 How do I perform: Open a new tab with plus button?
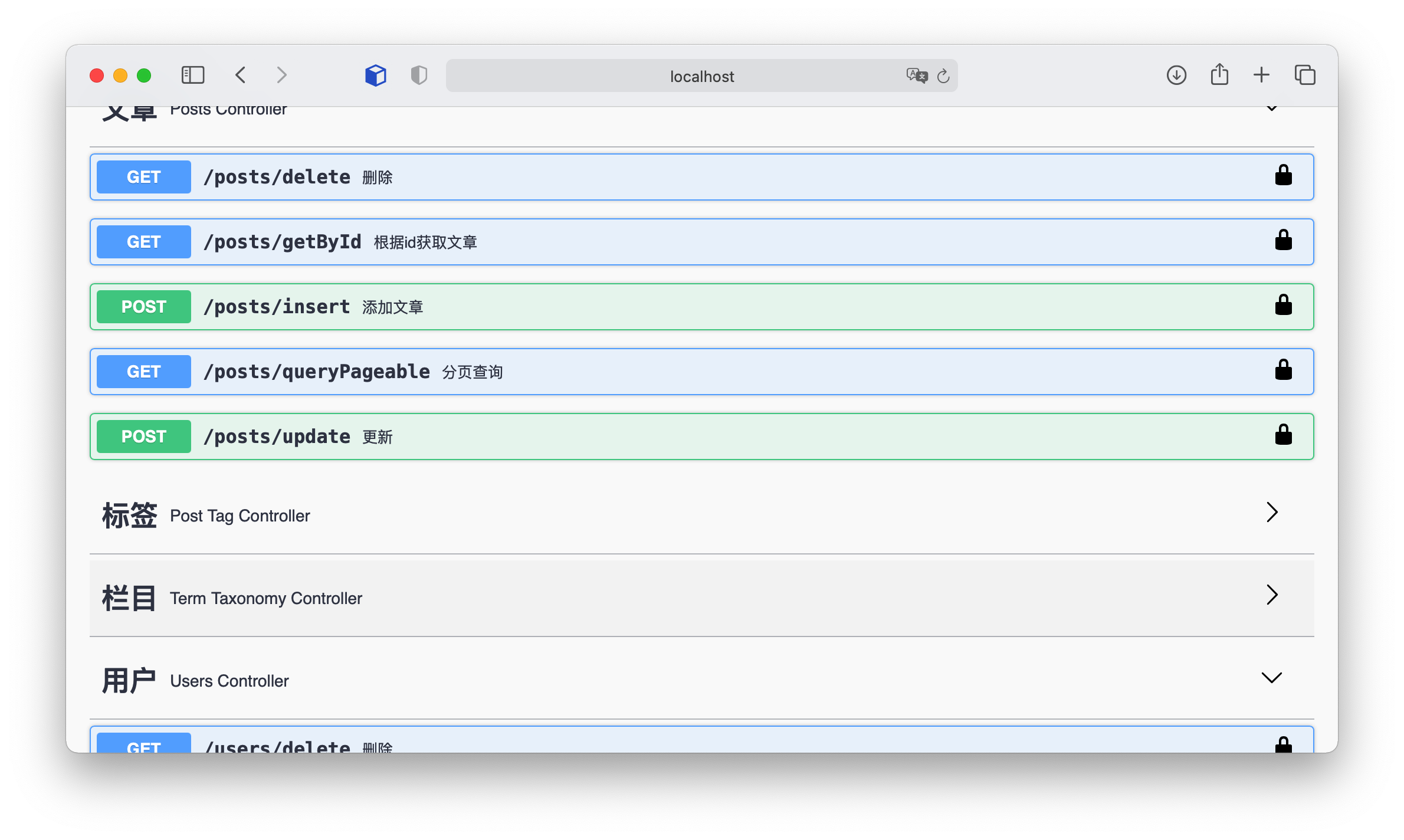1261,75
